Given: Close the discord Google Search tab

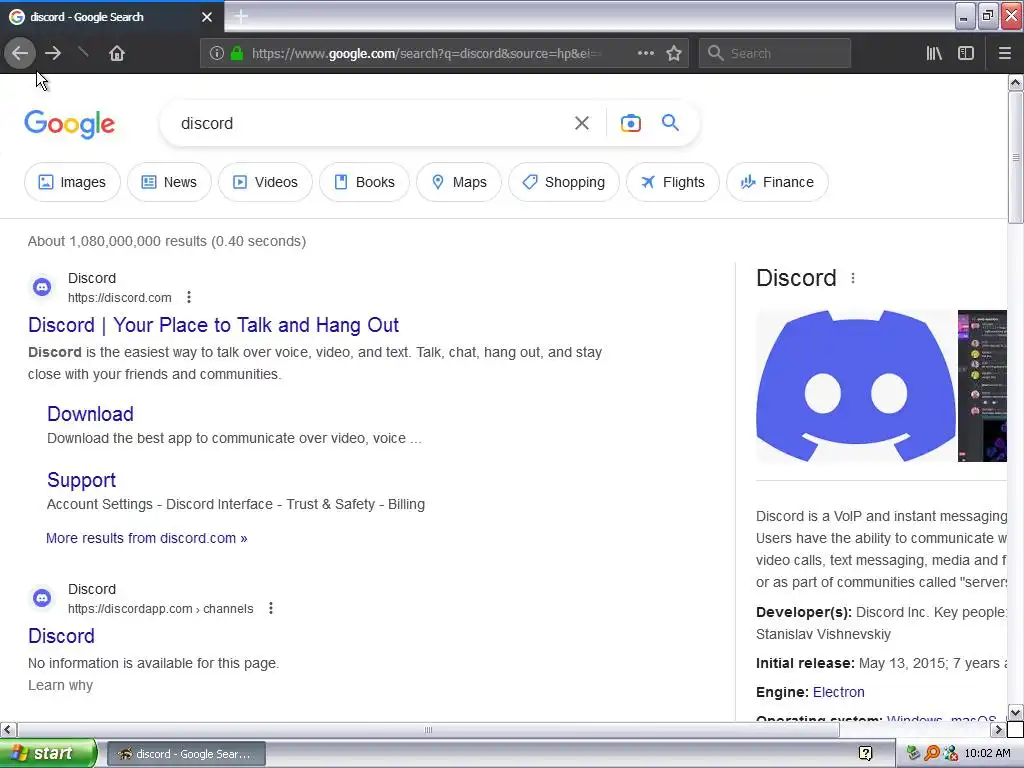Looking at the screenshot, I should (207, 17).
